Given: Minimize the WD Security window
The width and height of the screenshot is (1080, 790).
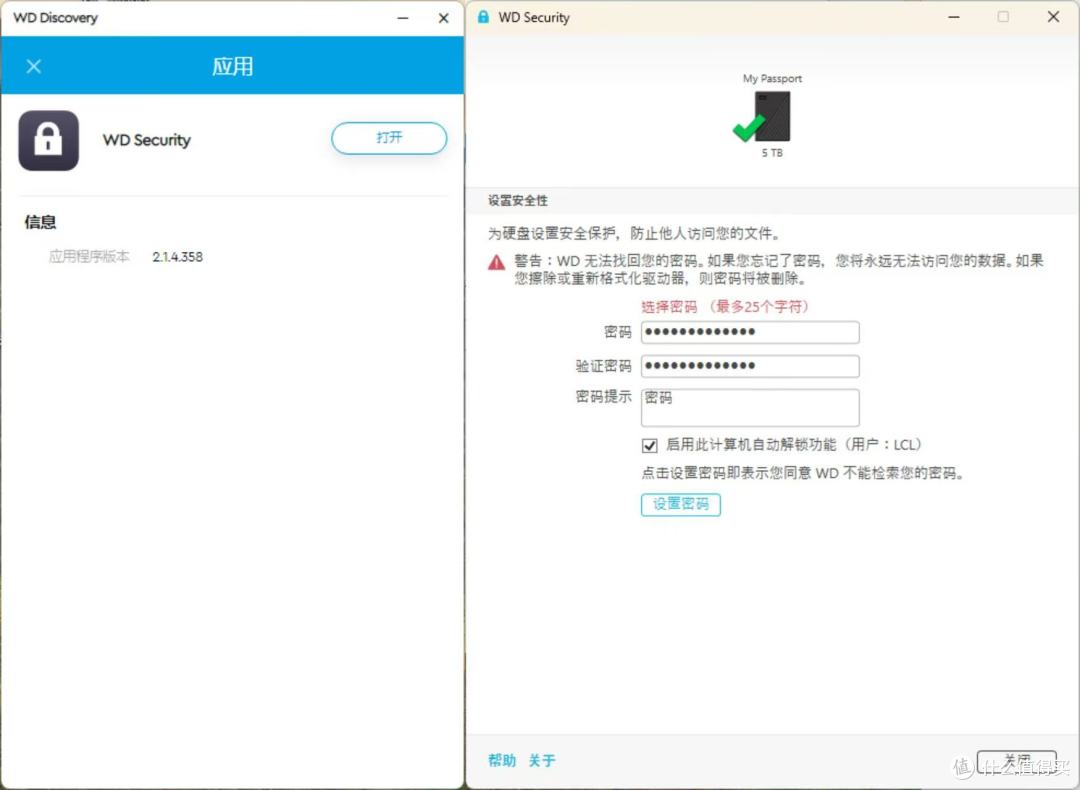Looking at the screenshot, I should coord(954,17).
